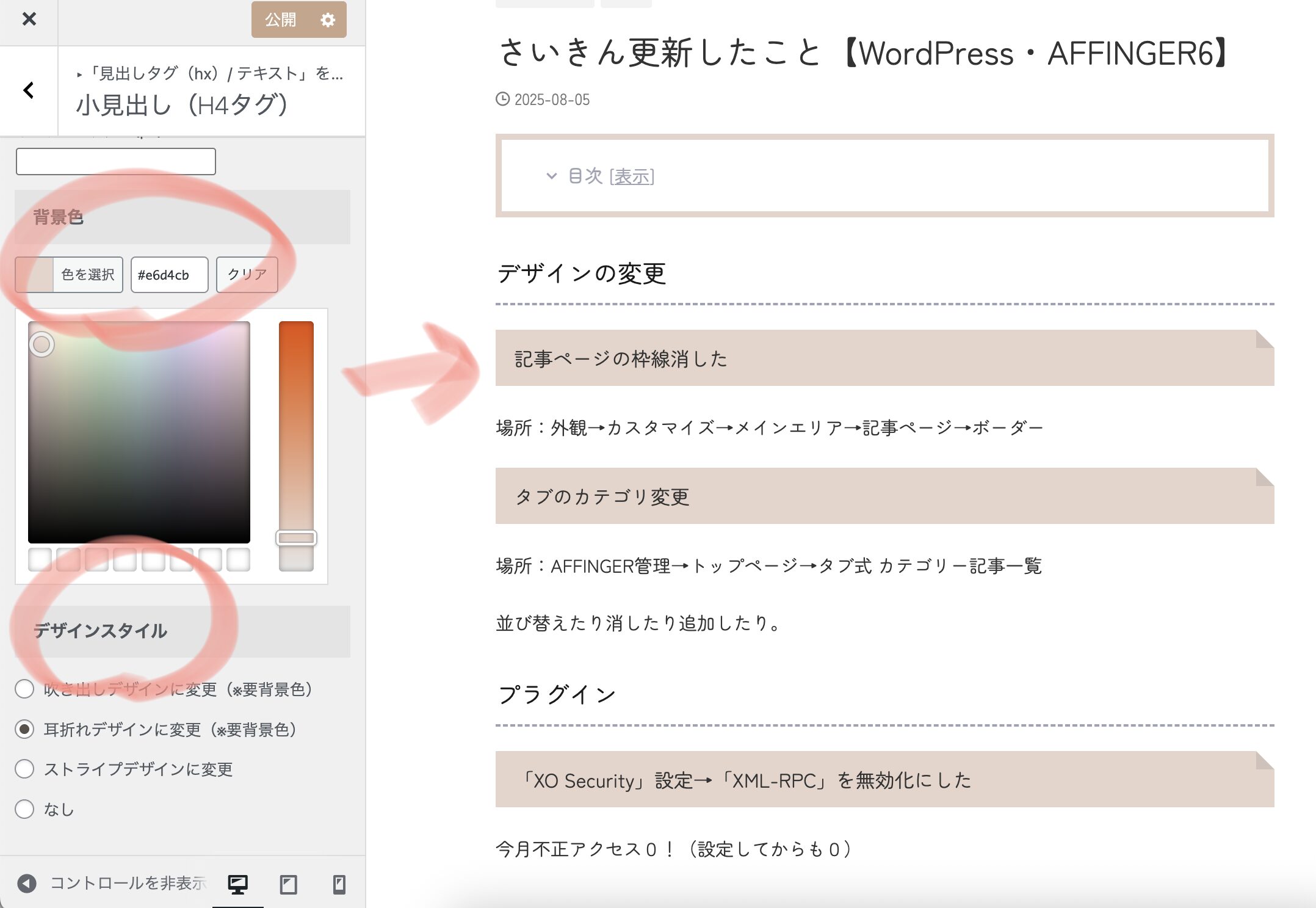This screenshot has width=1316, height=908.
Task: Click the circular handle in the color picker
Action: (x=42, y=344)
